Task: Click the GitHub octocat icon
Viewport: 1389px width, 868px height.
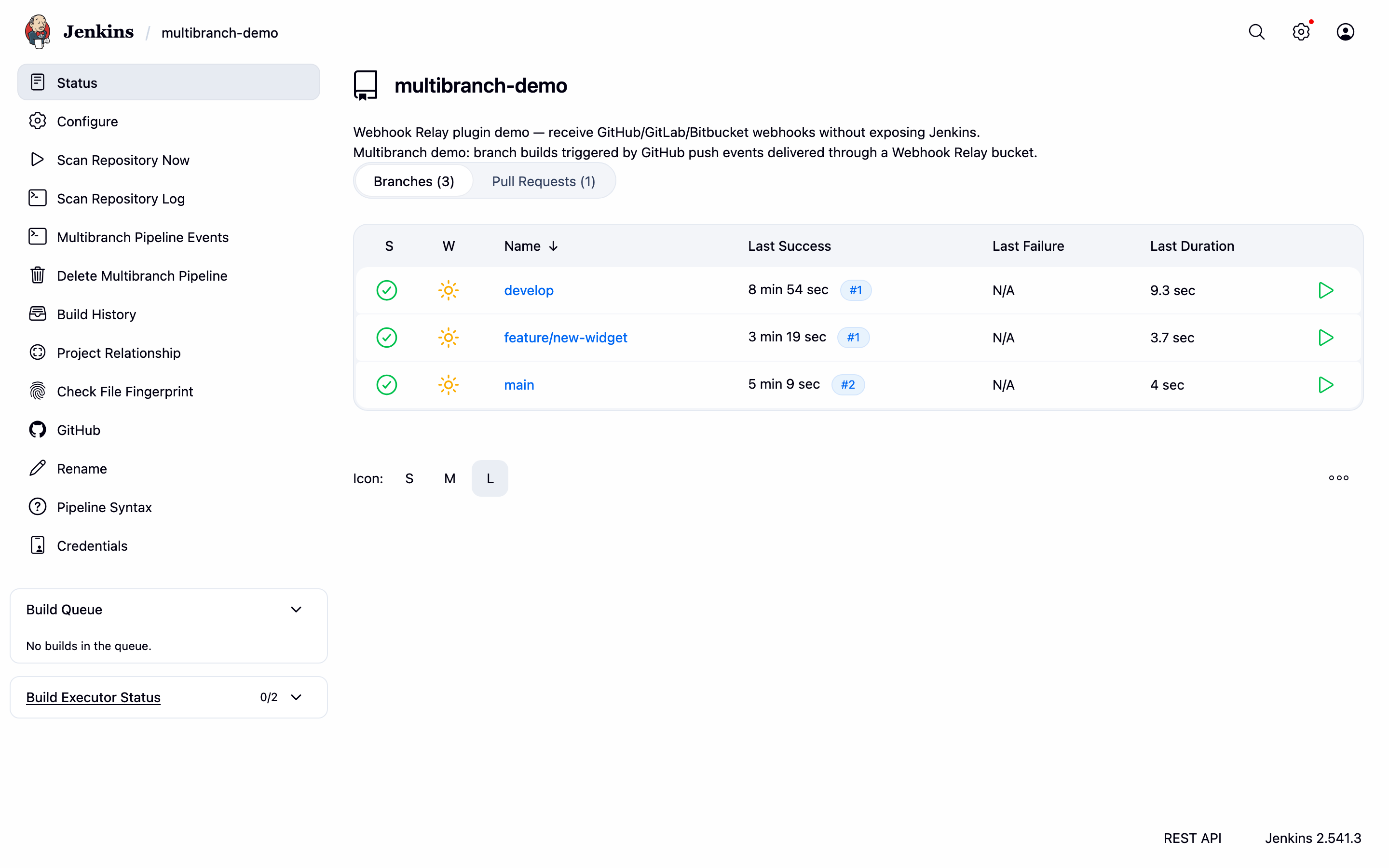Action: pyautogui.click(x=37, y=429)
